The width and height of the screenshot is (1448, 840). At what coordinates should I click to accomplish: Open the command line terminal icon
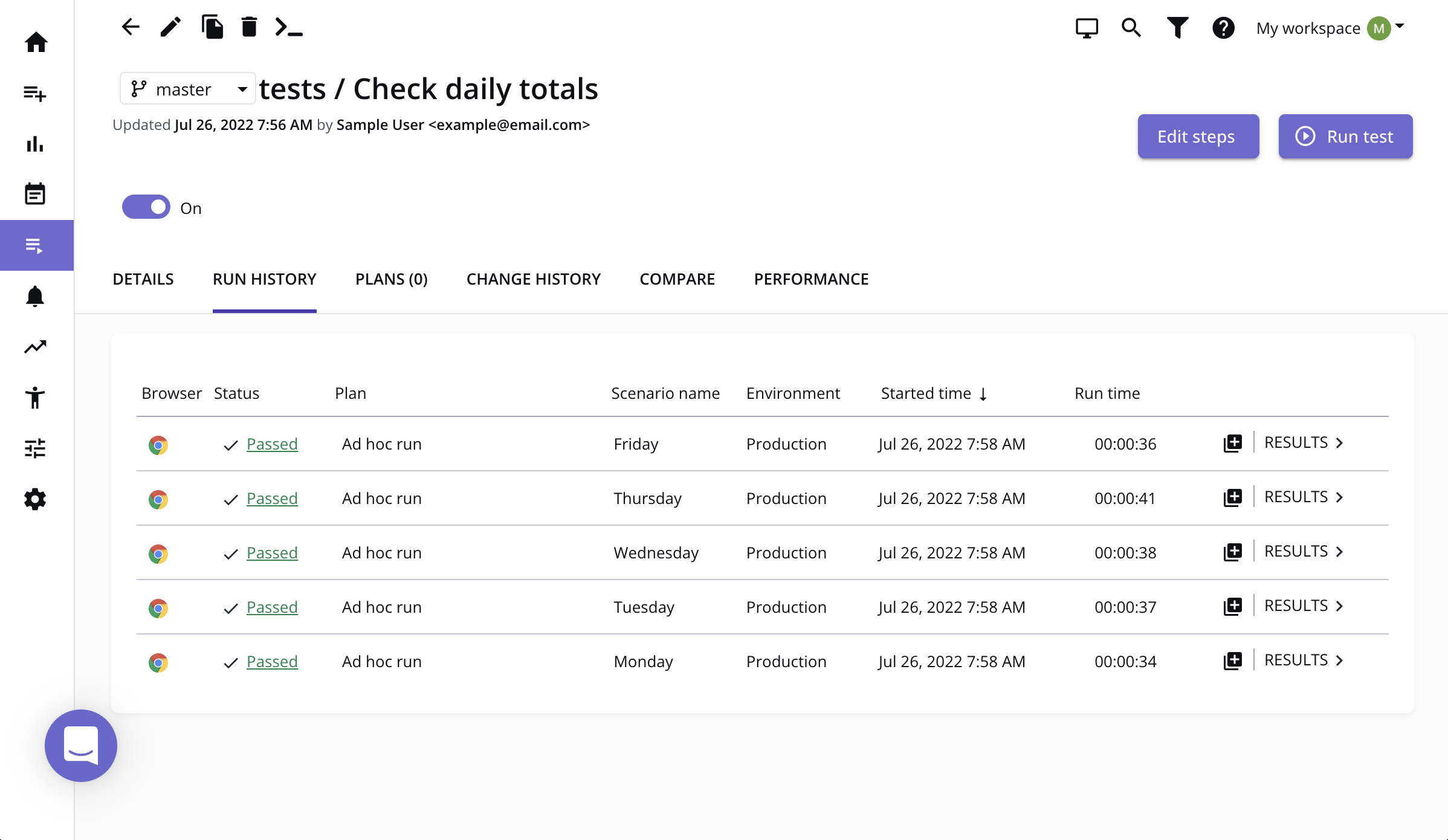click(288, 27)
